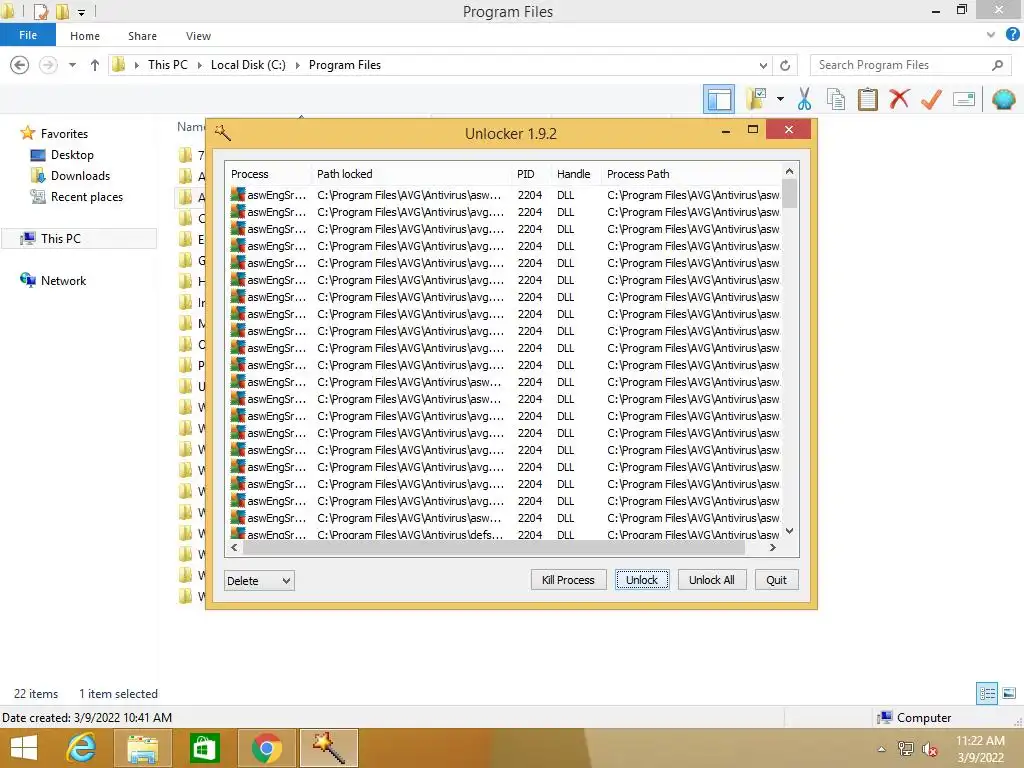Click horizontal scrollbar left arrow in Unlocker

coord(234,547)
